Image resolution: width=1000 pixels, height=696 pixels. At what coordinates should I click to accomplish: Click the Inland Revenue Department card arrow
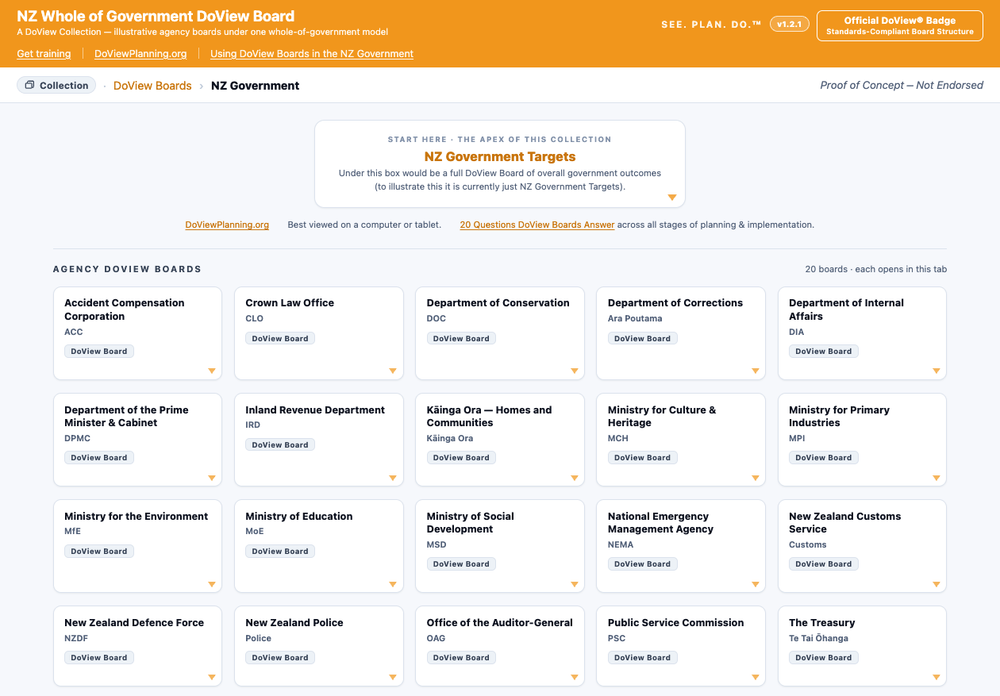(393, 478)
